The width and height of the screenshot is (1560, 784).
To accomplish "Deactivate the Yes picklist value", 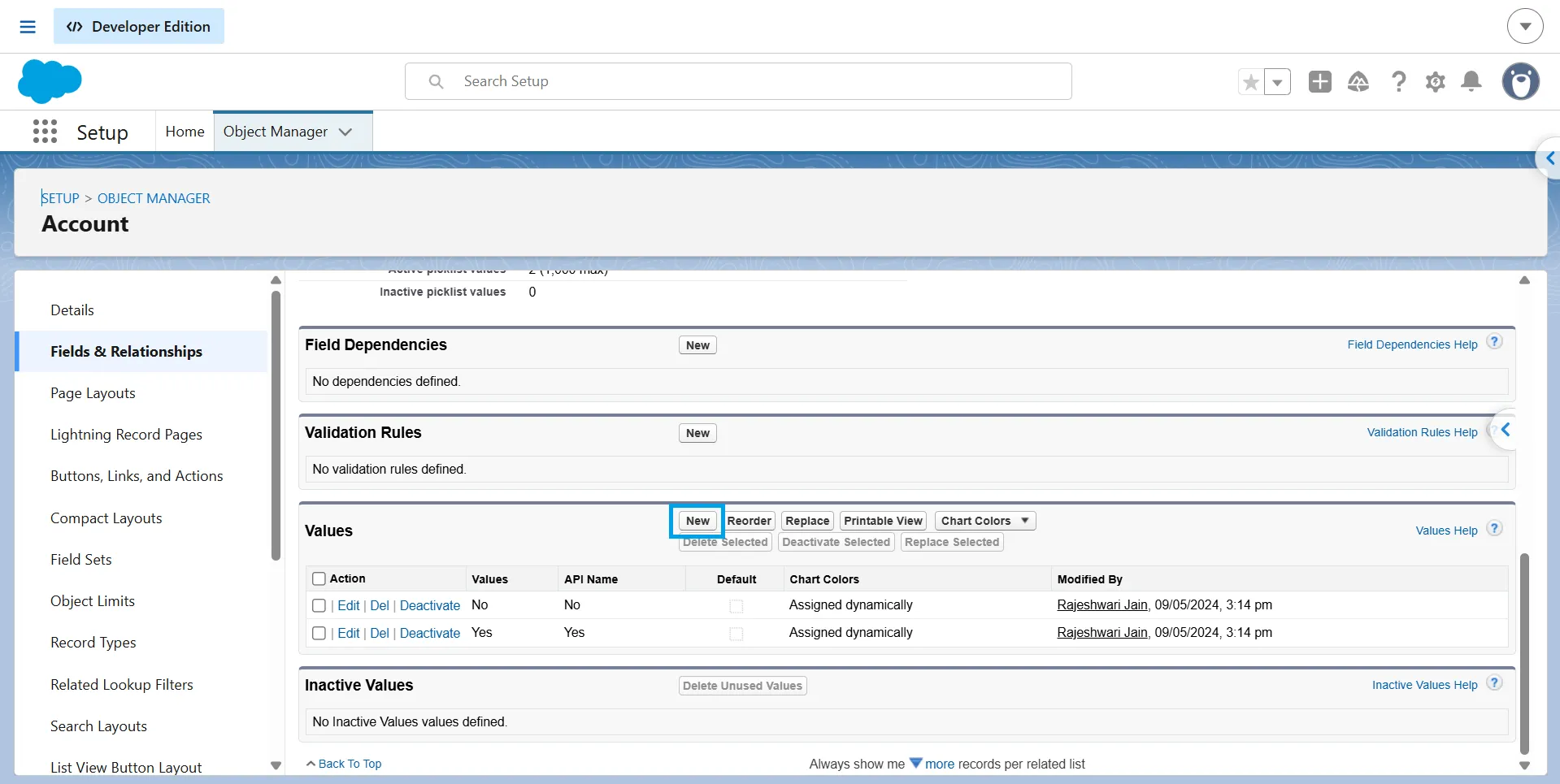I will click(x=430, y=634).
